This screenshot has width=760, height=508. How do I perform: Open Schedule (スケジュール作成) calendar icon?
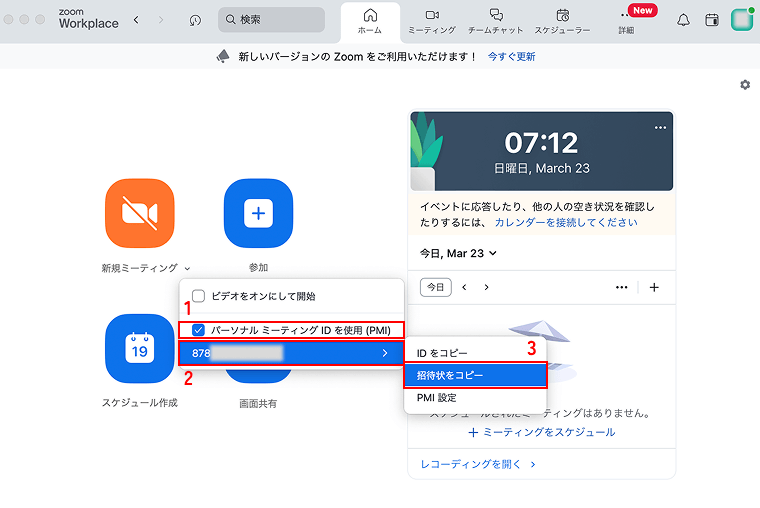pos(140,349)
